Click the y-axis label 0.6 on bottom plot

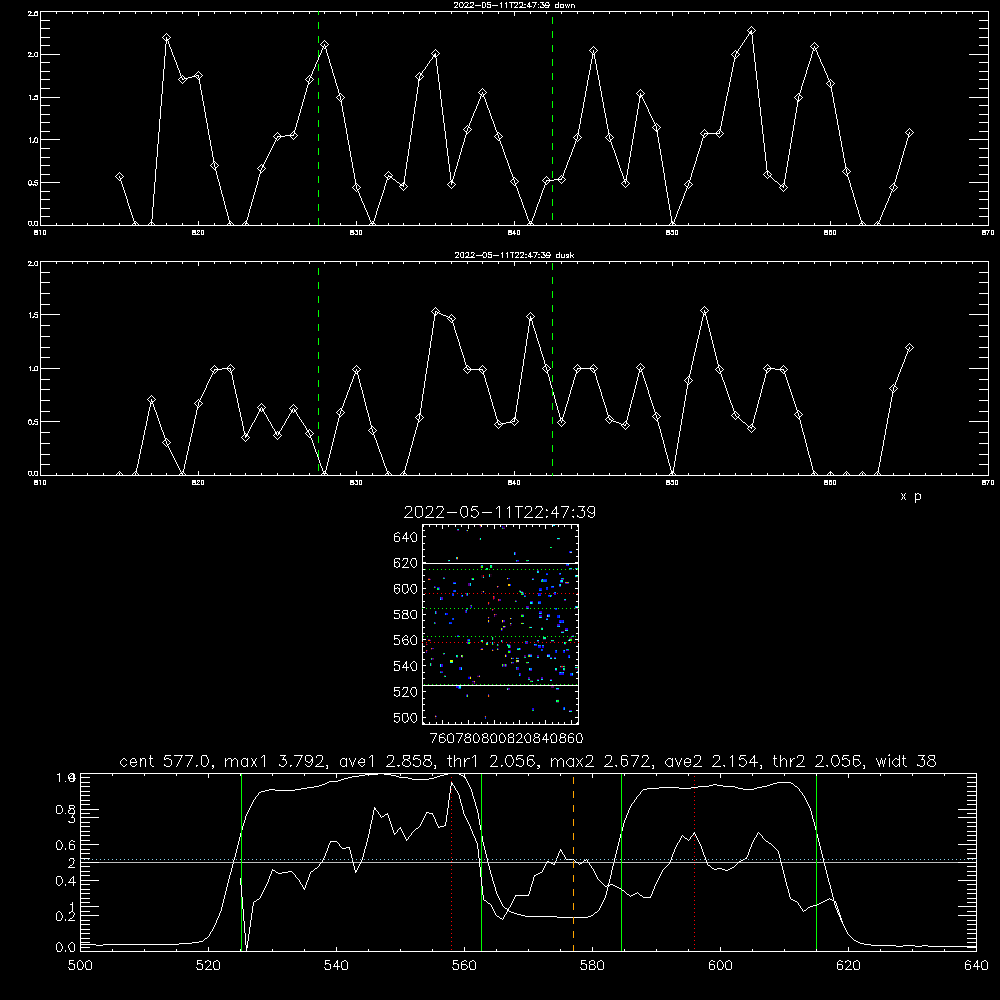[66, 845]
